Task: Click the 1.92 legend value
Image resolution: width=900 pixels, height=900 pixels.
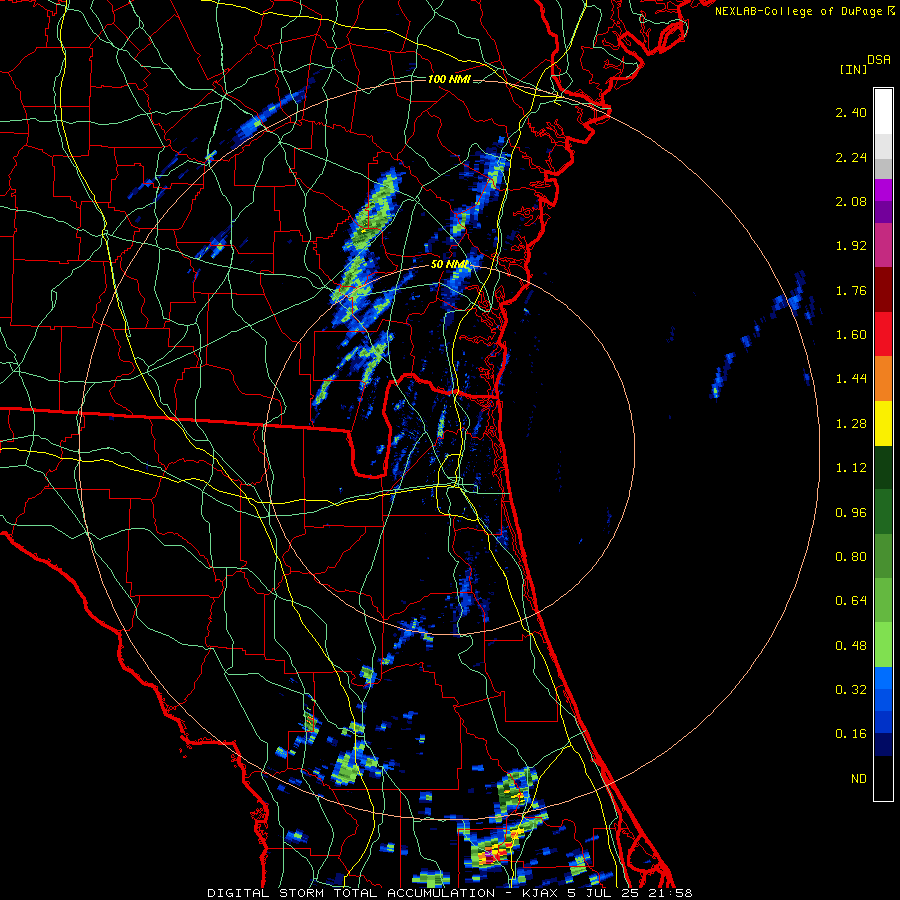Action: click(851, 246)
